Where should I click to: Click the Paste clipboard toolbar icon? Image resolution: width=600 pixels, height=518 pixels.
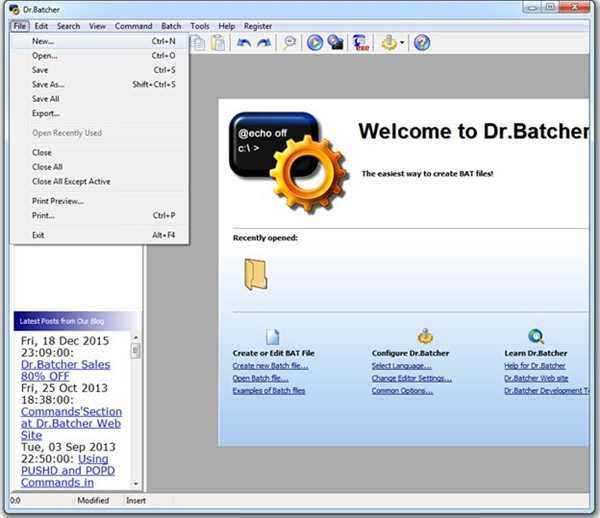pyautogui.click(x=218, y=42)
